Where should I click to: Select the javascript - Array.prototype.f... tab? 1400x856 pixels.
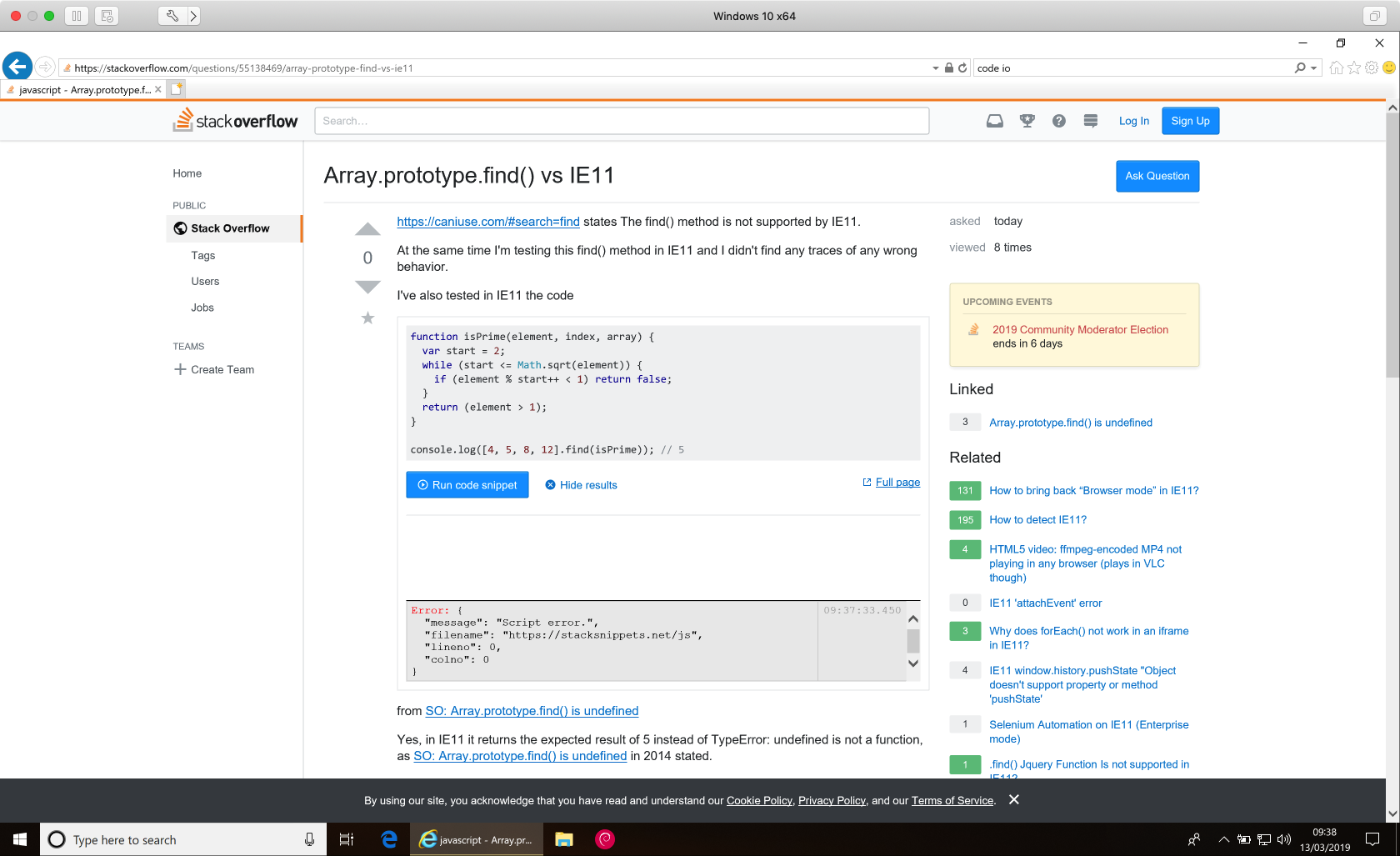[83, 90]
